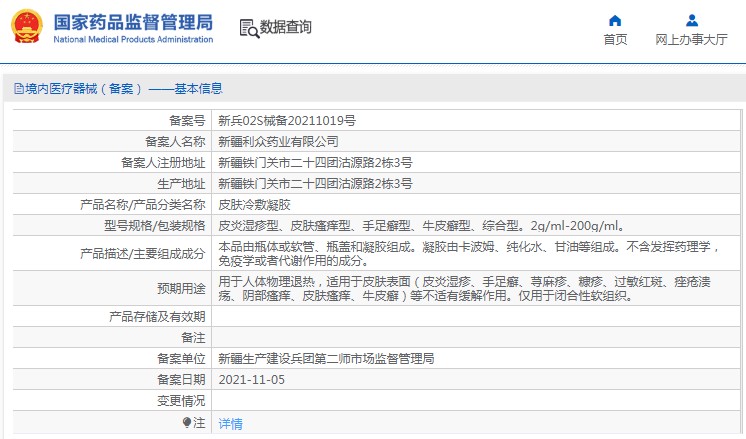The height and width of the screenshot is (439, 746).
Task: Click the 备注 row label
Action: pyautogui.click(x=193, y=338)
